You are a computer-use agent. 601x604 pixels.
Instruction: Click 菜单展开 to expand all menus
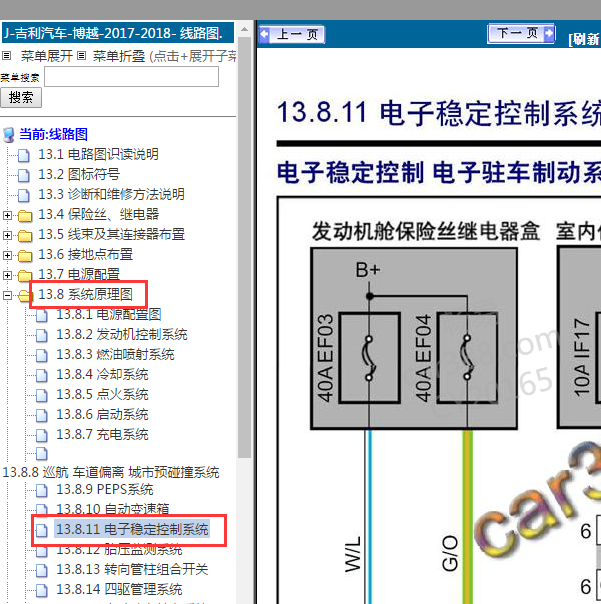(47, 56)
